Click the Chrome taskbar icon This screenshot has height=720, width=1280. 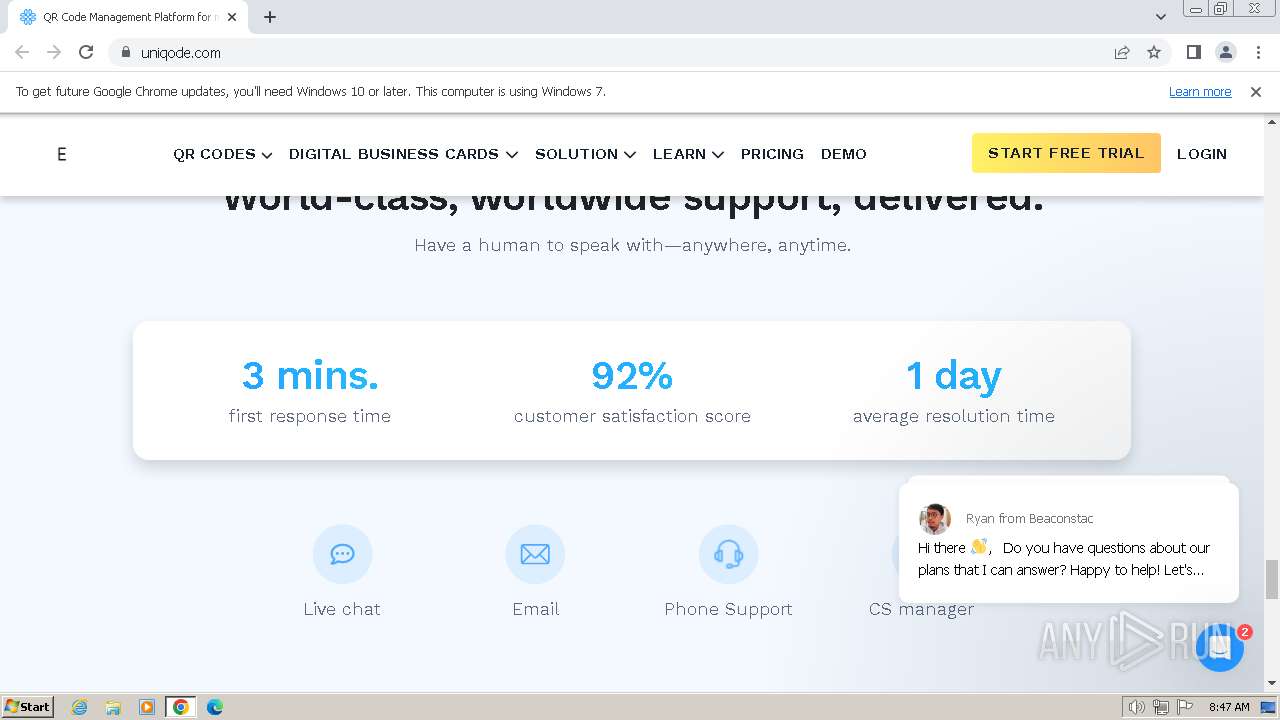181,706
